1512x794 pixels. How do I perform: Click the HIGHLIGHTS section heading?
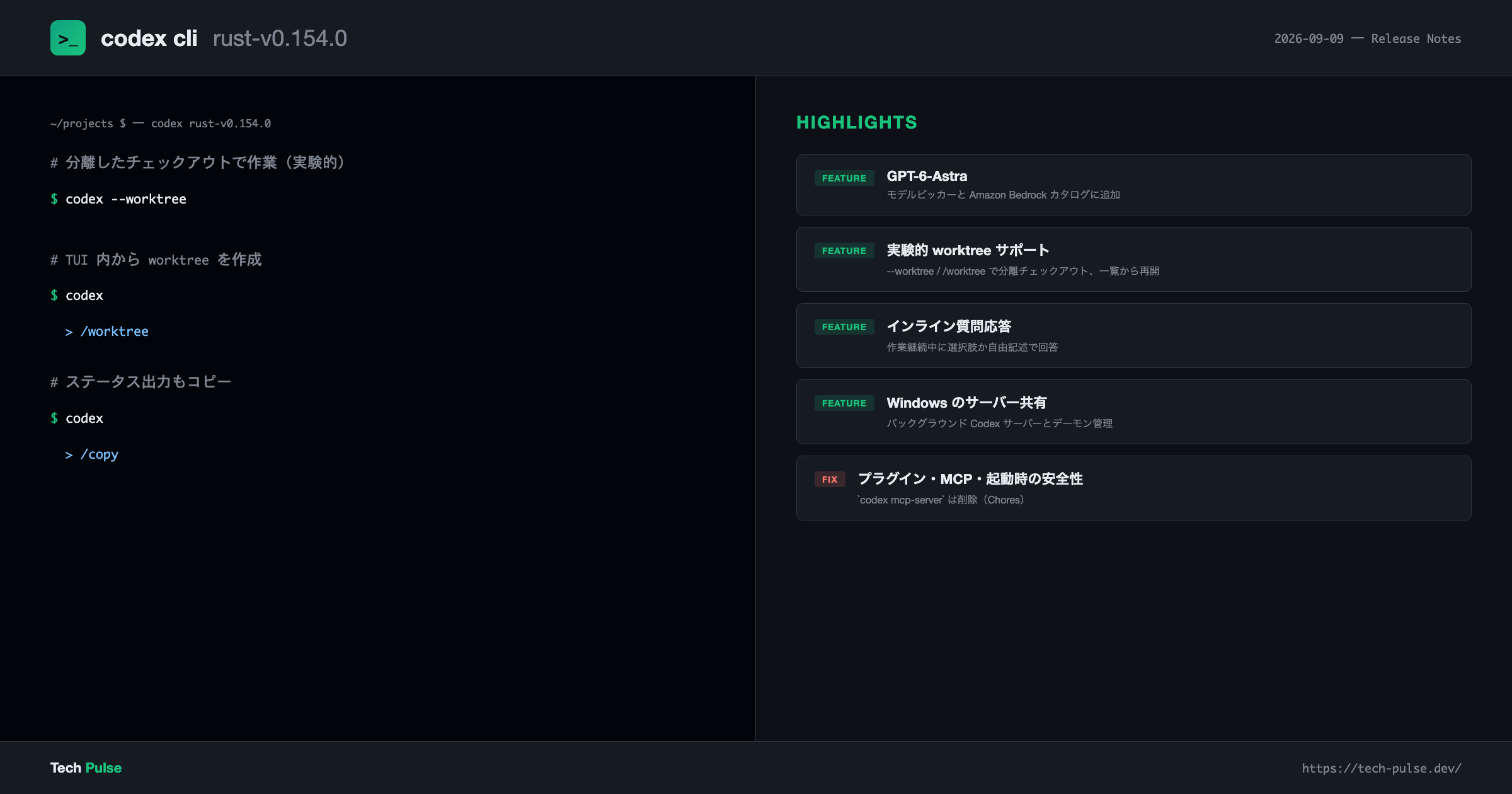point(857,122)
